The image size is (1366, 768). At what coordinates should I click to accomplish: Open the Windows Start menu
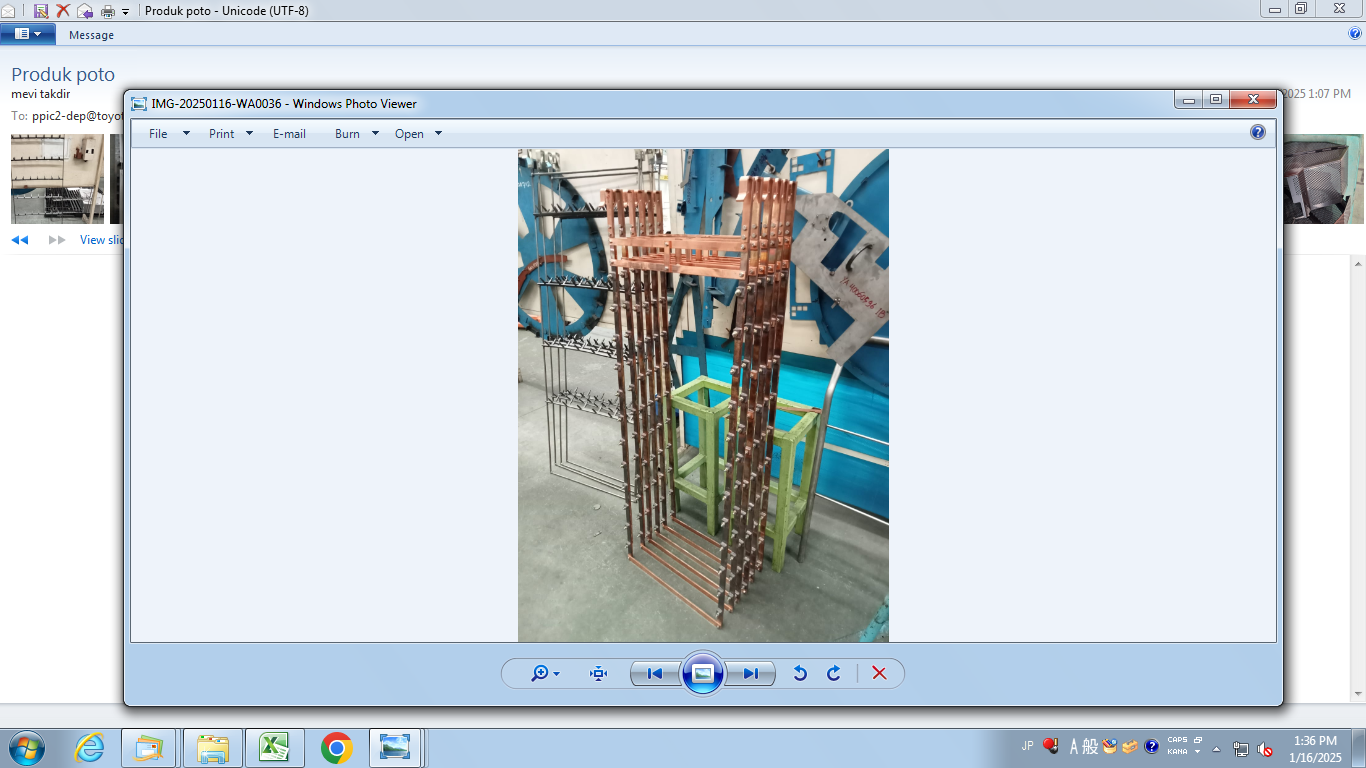pyautogui.click(x=27, y=747)
